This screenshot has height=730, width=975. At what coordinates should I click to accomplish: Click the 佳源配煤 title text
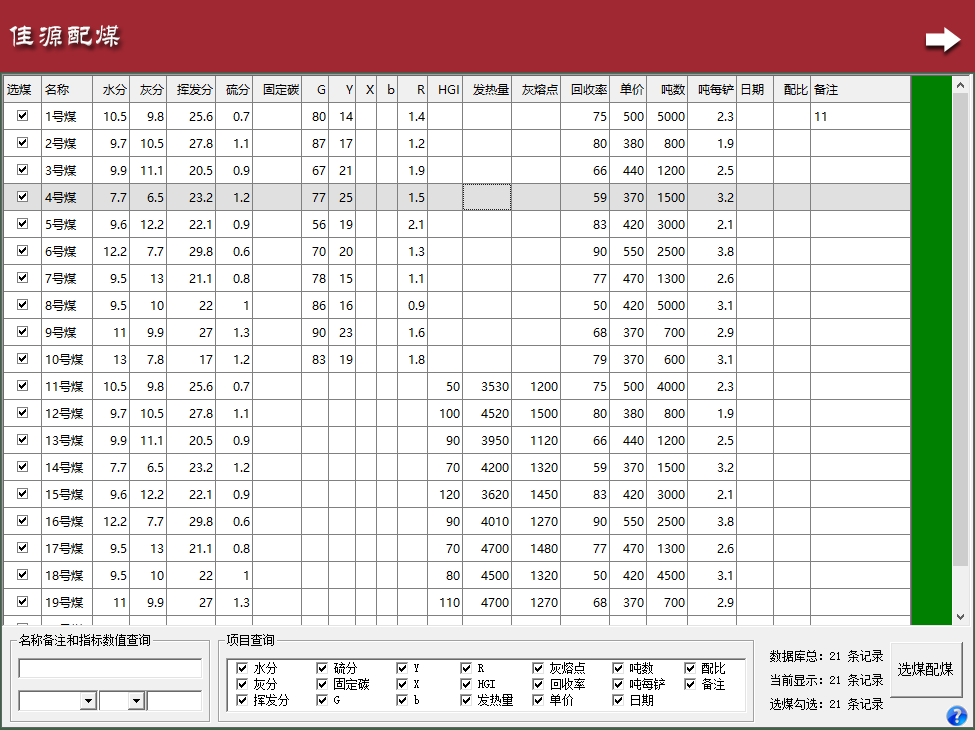64,35
